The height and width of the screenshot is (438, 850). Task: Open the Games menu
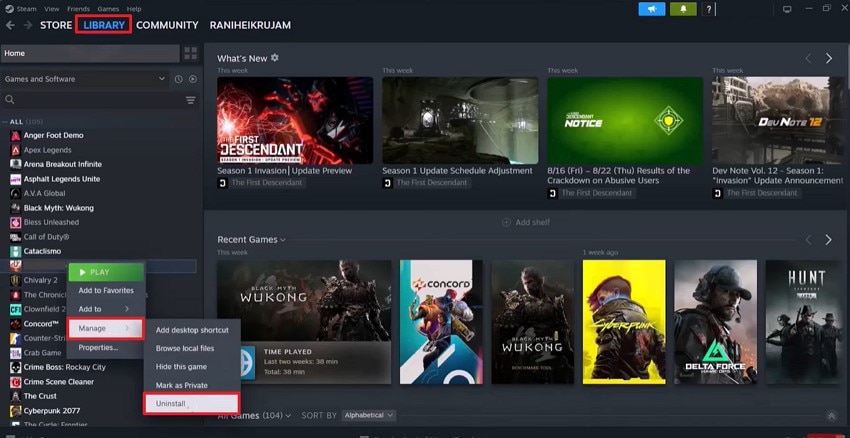(x=108, y=9)
